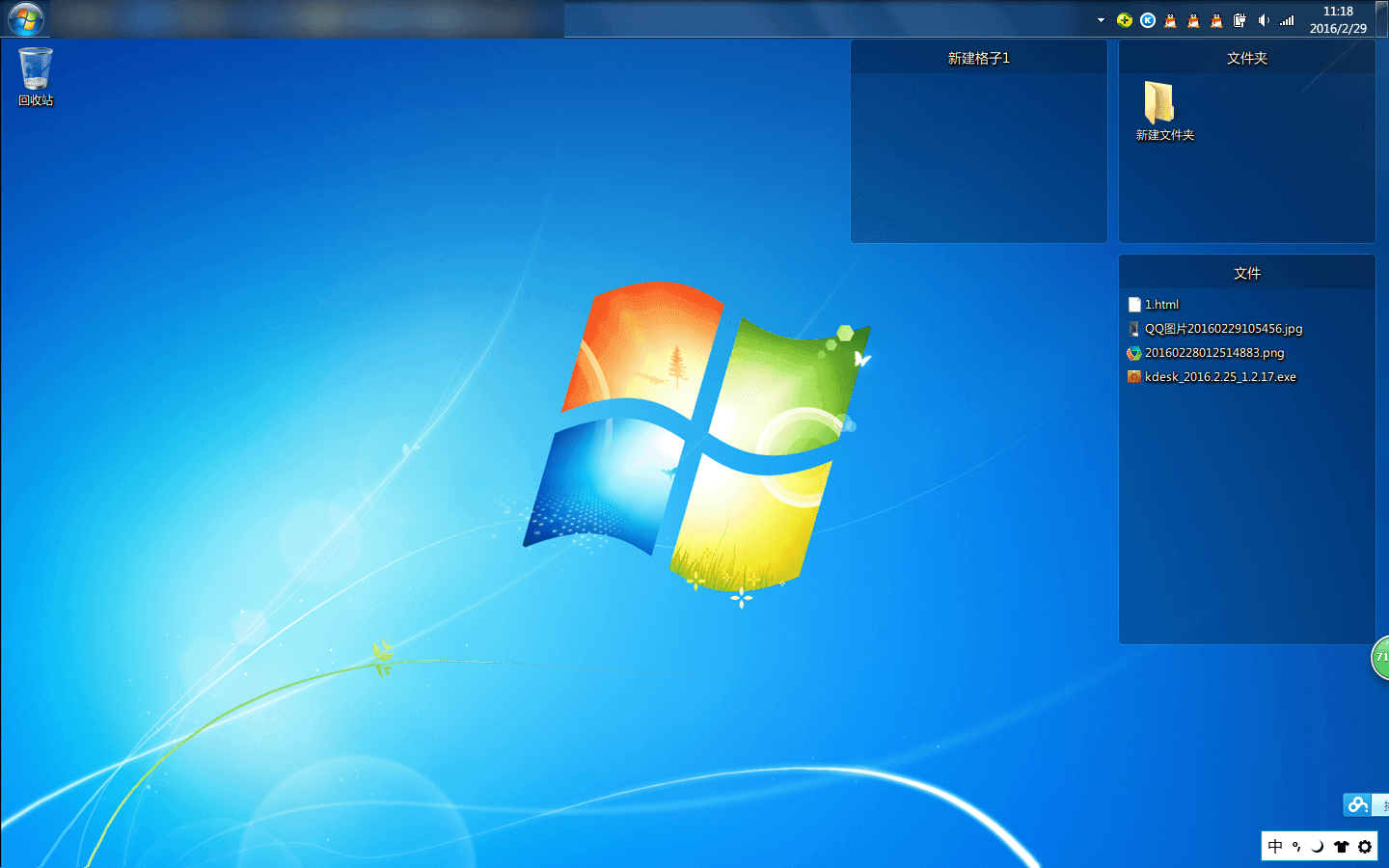Select the 新建格子1 box title
1389x868 pixels.
pos(979,58)
